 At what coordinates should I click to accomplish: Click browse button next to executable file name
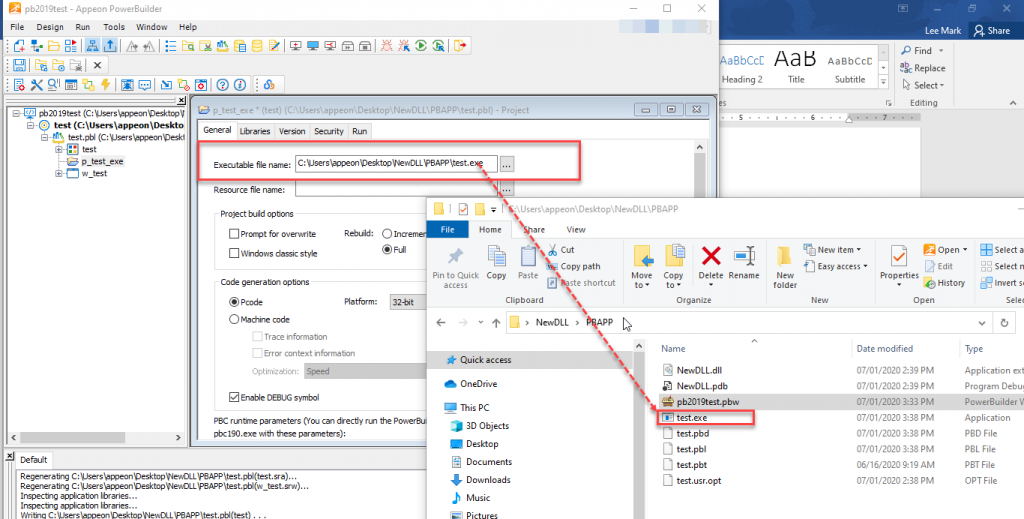point(506,163)
